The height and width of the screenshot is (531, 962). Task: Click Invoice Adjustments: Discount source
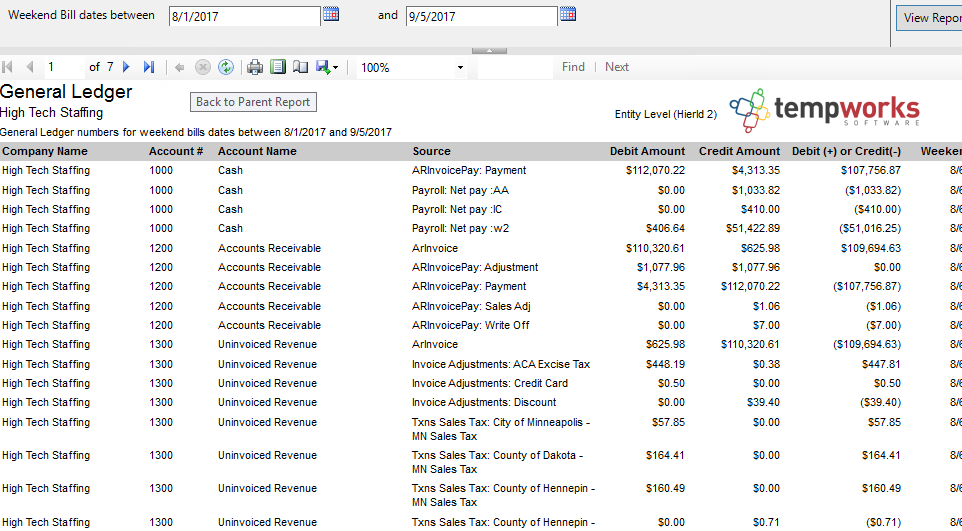pos(484,402)
